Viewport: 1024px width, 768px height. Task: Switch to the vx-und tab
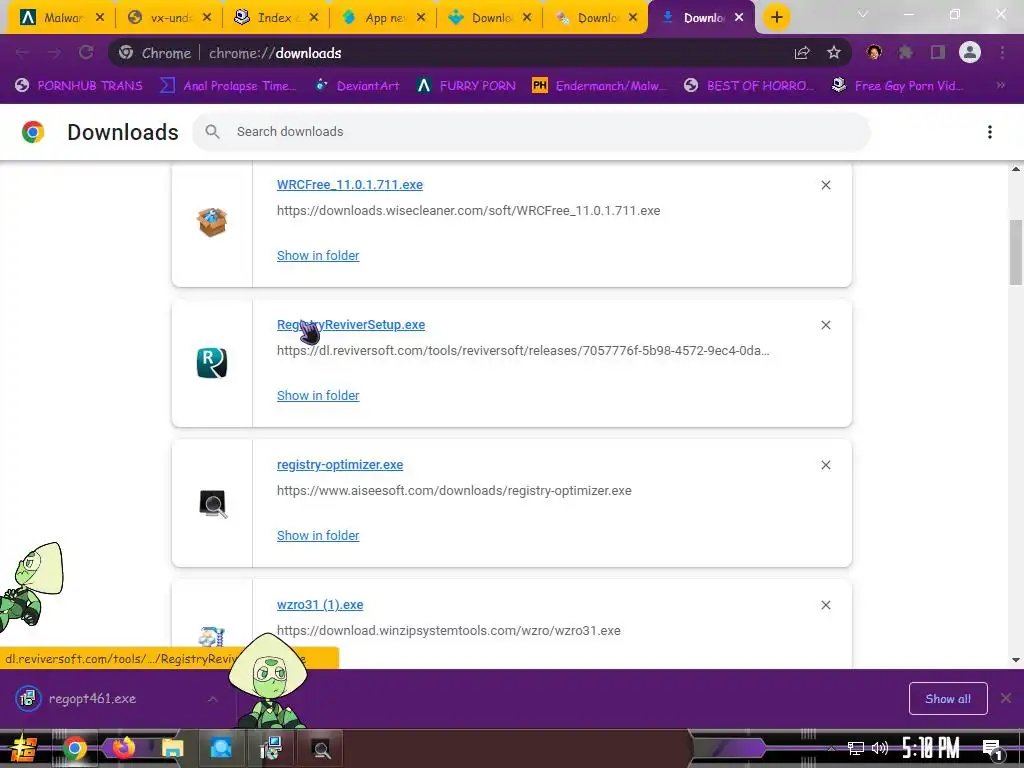pos(170,18)
